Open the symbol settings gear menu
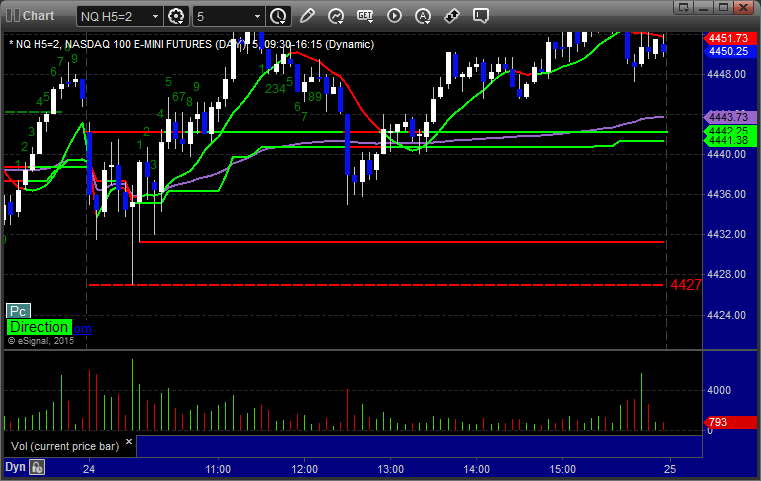Screen dimensions: 761x481 176,16
